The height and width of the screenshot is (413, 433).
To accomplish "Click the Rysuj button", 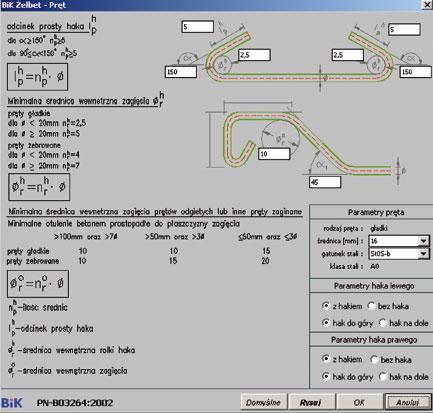I will (x=310, y=402).
